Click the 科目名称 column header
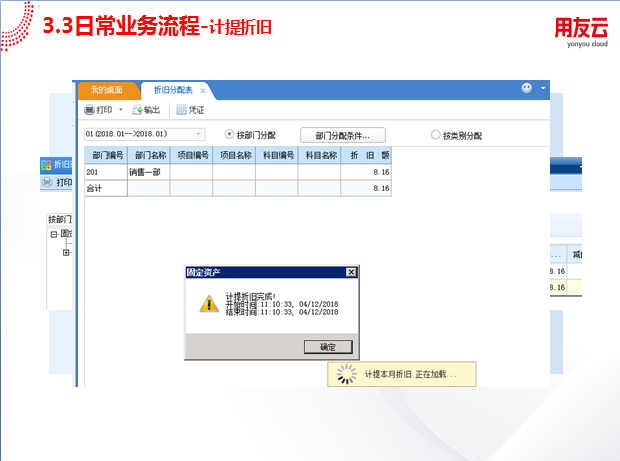The image size is (620, 461). (319, 155)
